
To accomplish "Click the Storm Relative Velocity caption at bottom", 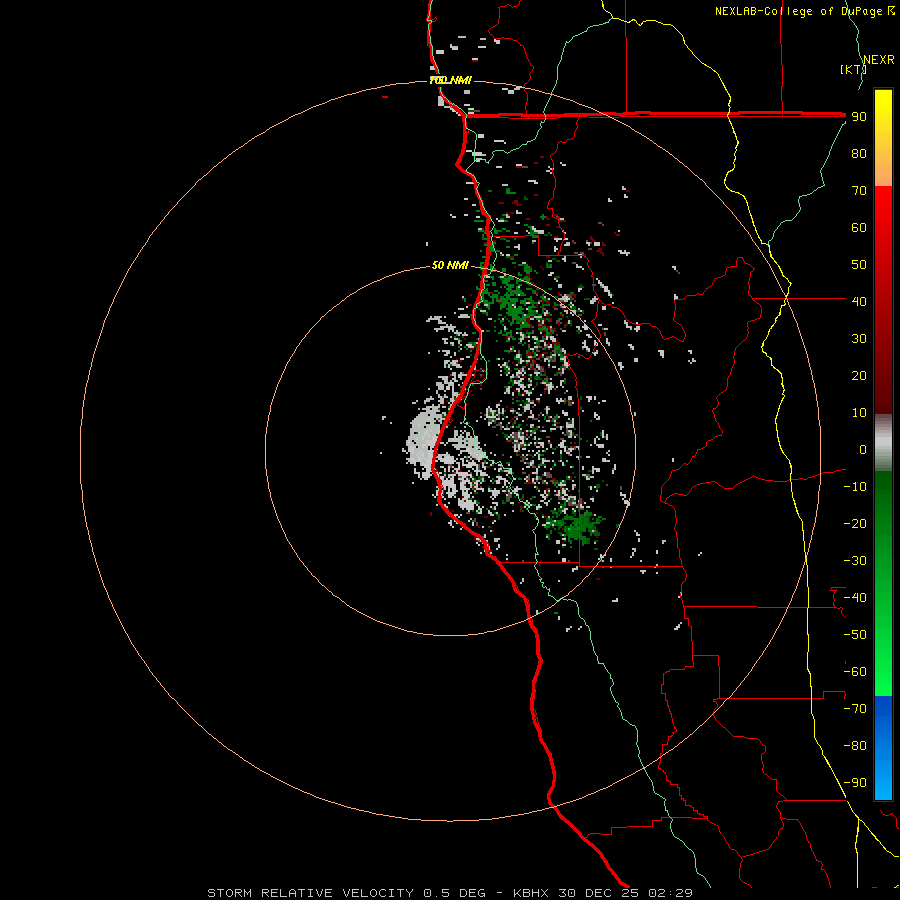I will (450, 893).
